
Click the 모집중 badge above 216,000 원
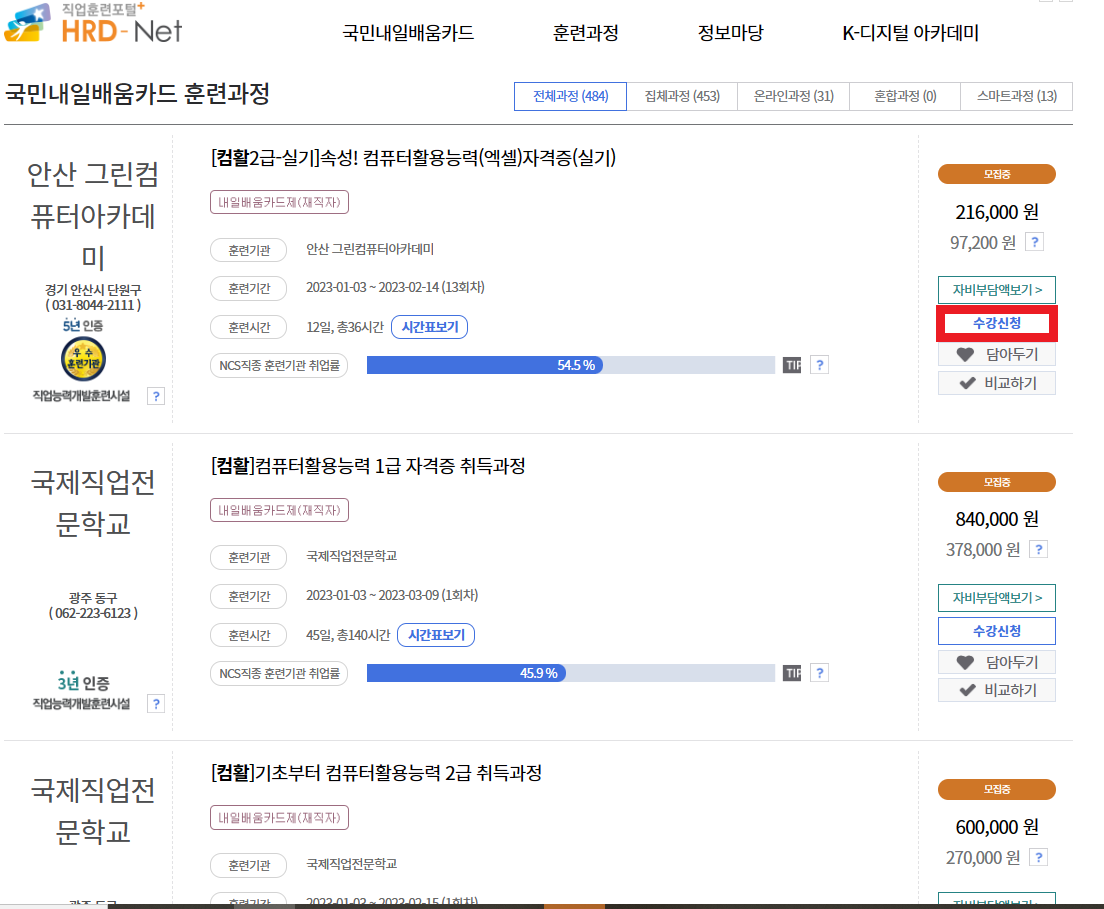(x=996, y=174)
